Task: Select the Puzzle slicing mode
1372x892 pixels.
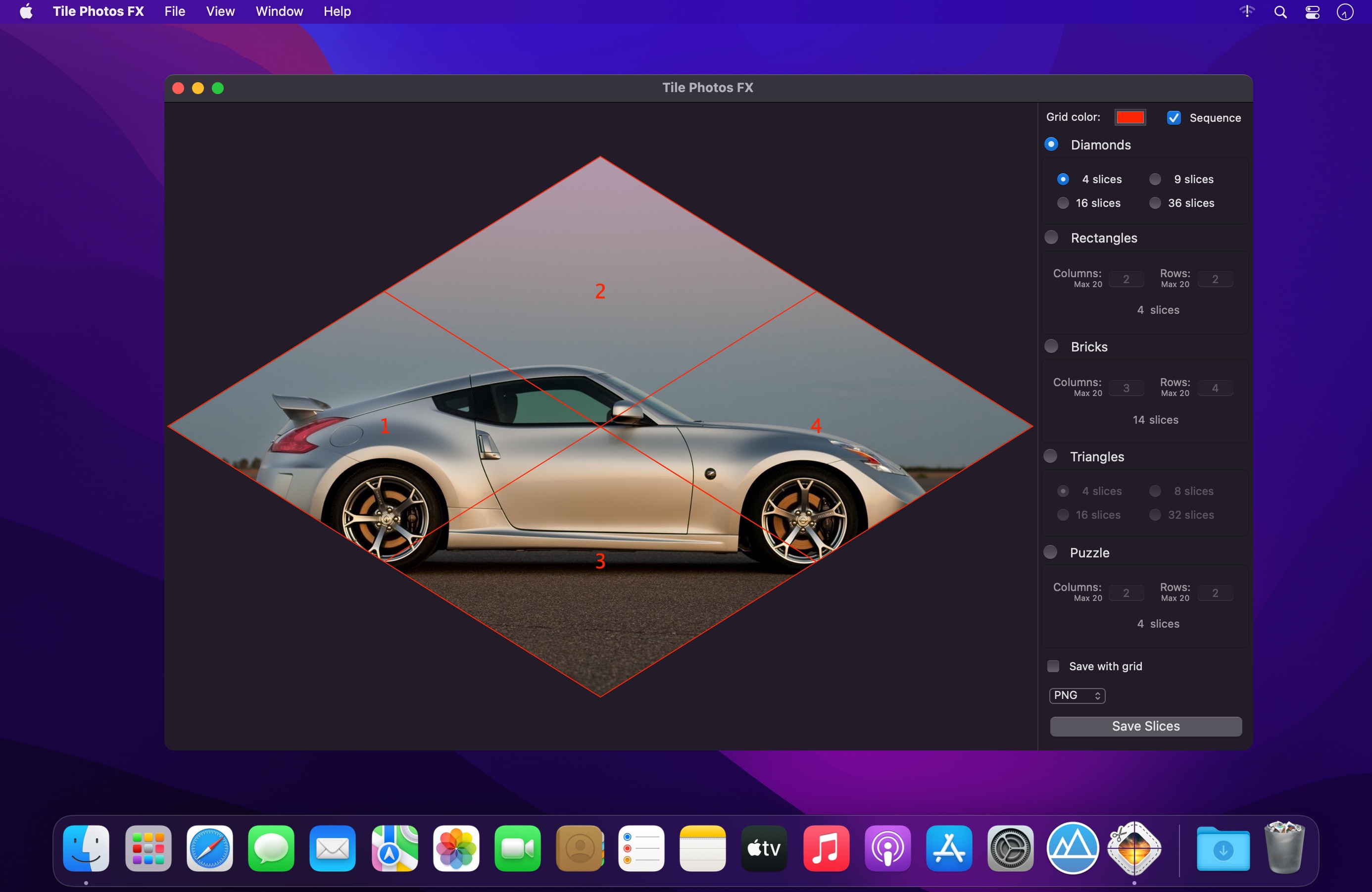Action: (1051, 552)
